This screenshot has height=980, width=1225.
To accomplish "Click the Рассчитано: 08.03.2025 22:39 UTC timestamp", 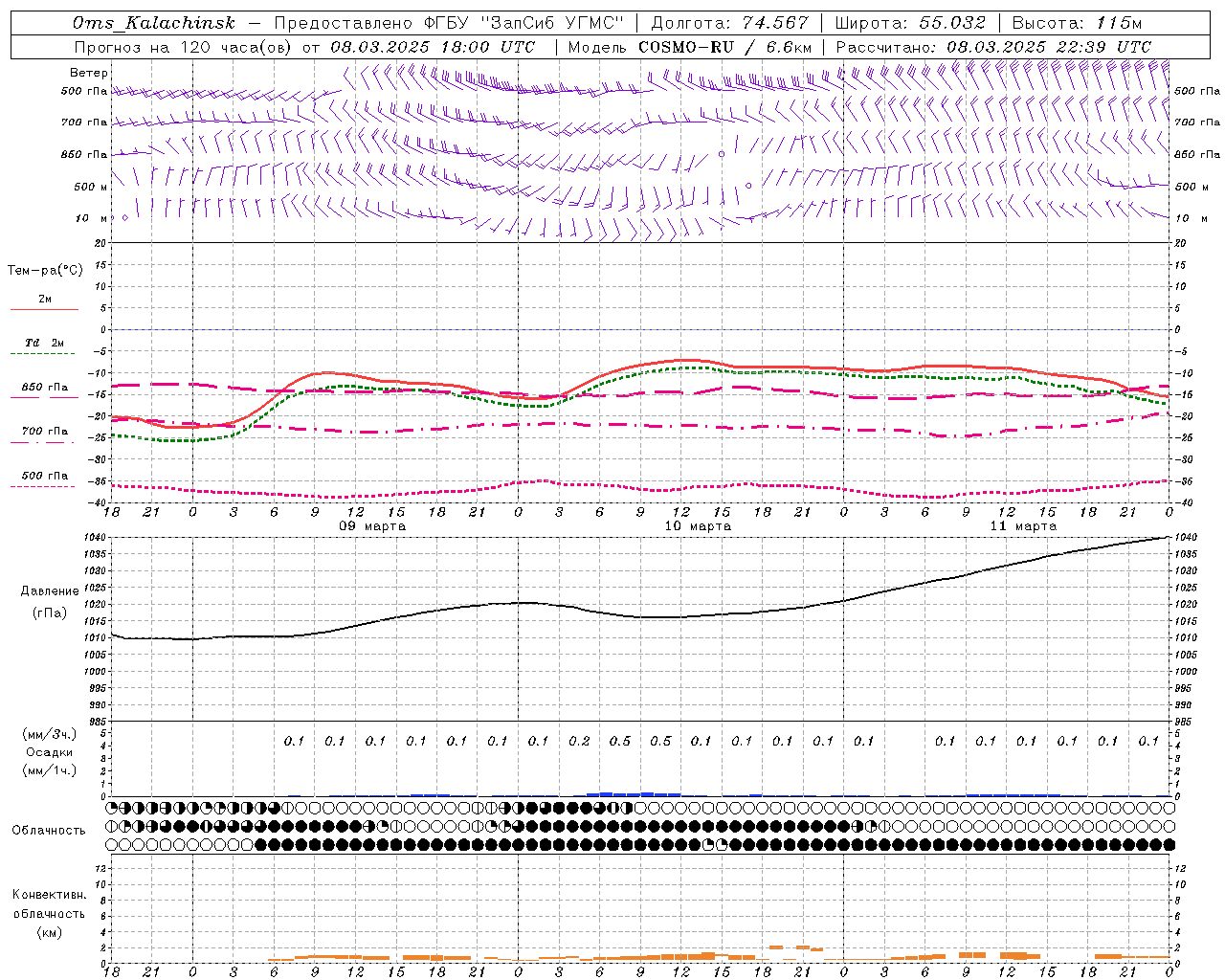I will pyautogui.click(x=993, y=47).
